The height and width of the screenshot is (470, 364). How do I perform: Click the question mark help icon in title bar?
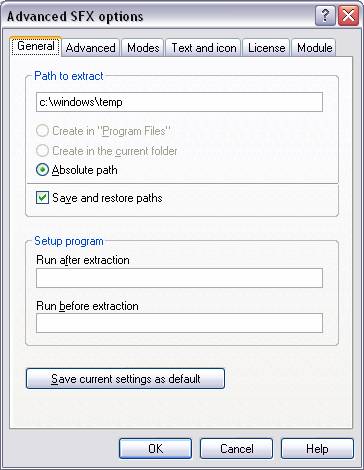coord(325,15)
